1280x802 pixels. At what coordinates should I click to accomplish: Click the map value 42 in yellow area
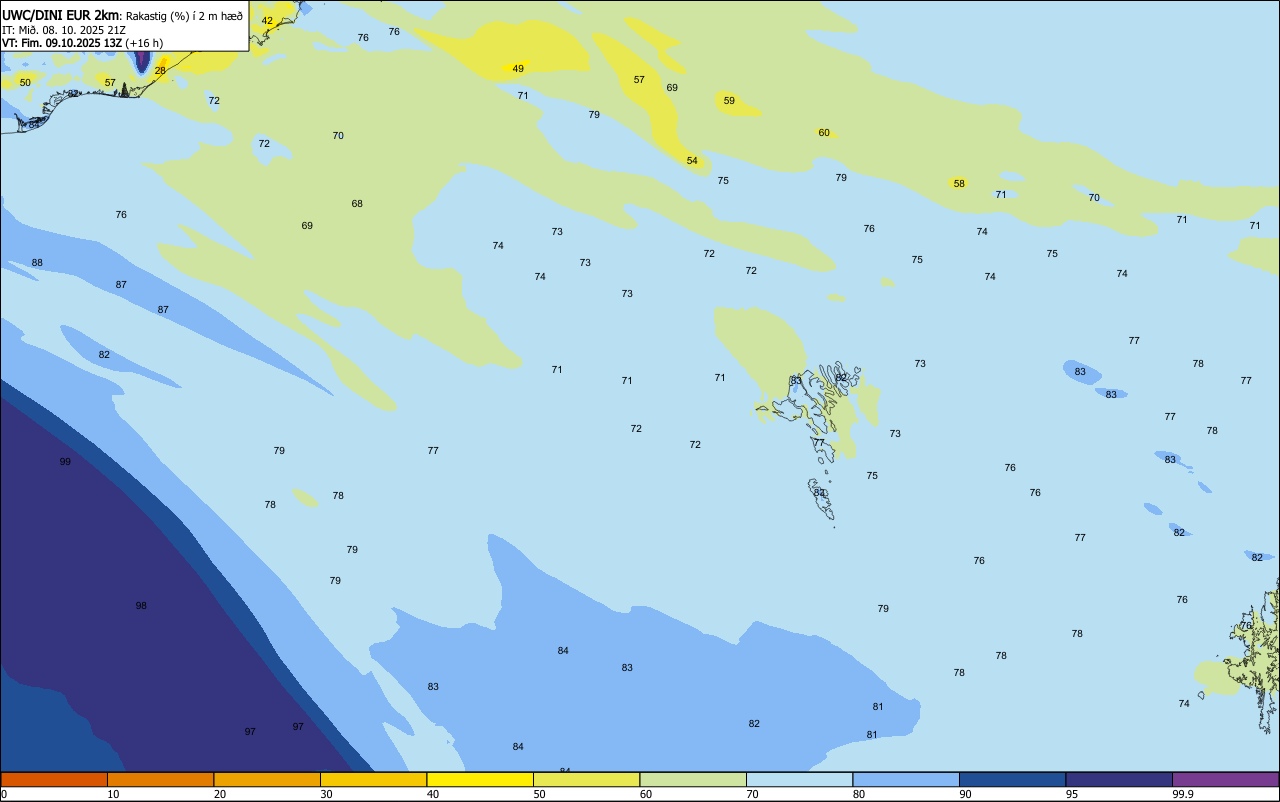(267, 21)
